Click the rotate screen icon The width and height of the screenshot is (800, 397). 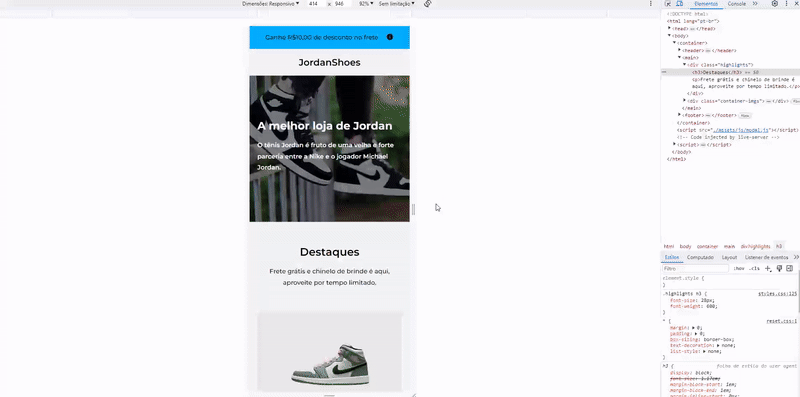pyautogui.click(x=428, y=4)
